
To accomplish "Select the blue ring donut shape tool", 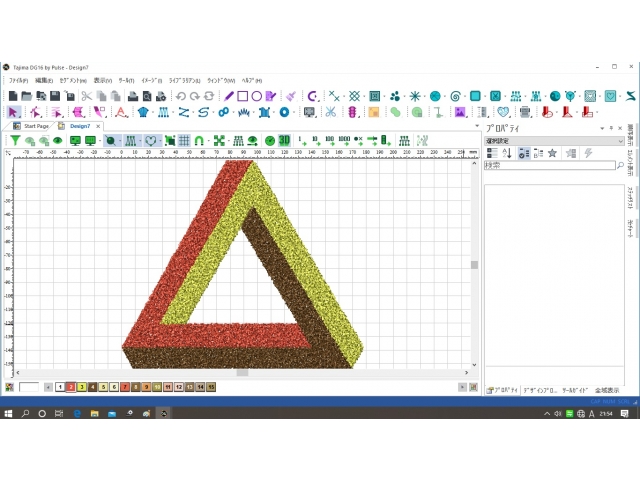I will [x=284, y=112].
